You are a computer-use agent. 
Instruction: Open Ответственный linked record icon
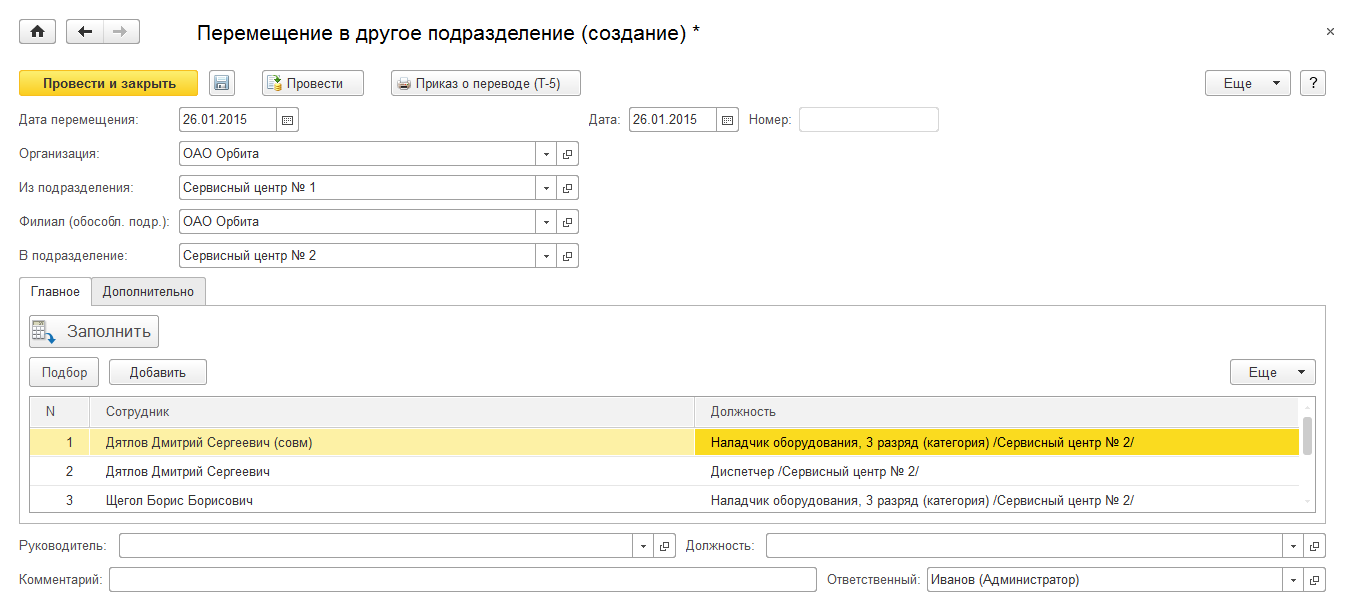tap(1316, 580)
